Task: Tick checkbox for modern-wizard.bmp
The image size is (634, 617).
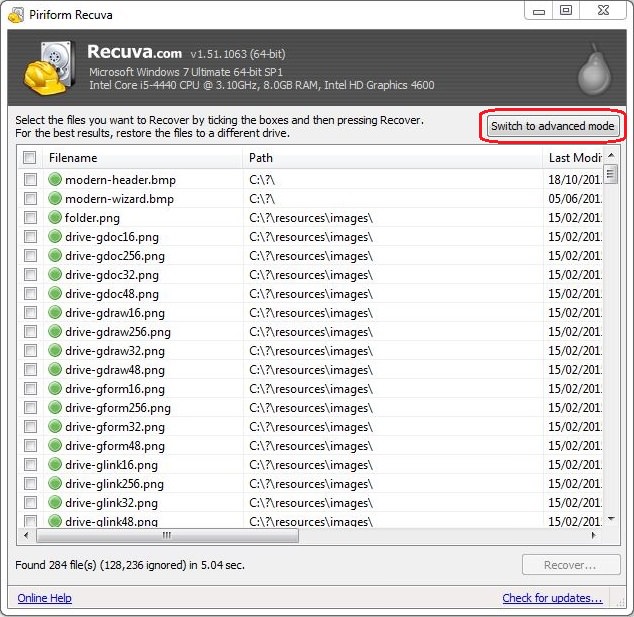Action: point(30,198)
